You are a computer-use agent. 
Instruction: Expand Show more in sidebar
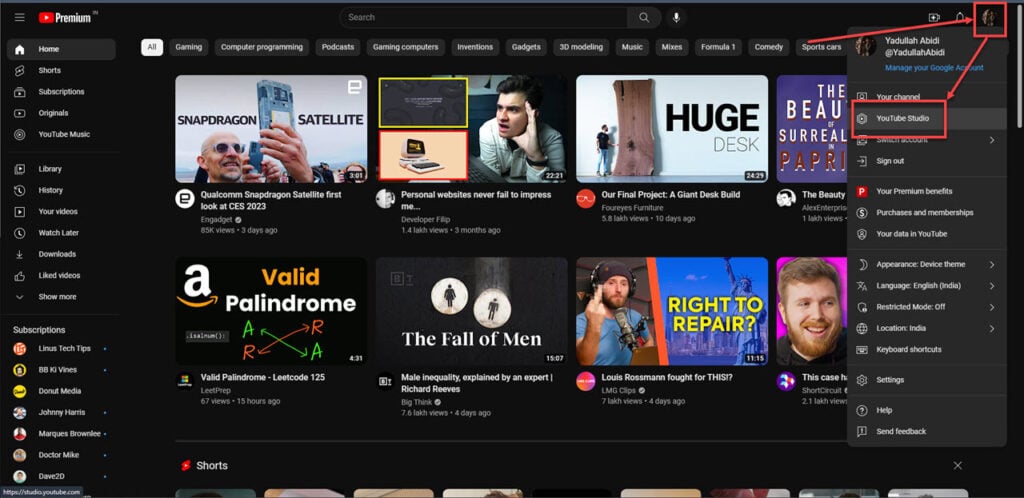[61, 297]
